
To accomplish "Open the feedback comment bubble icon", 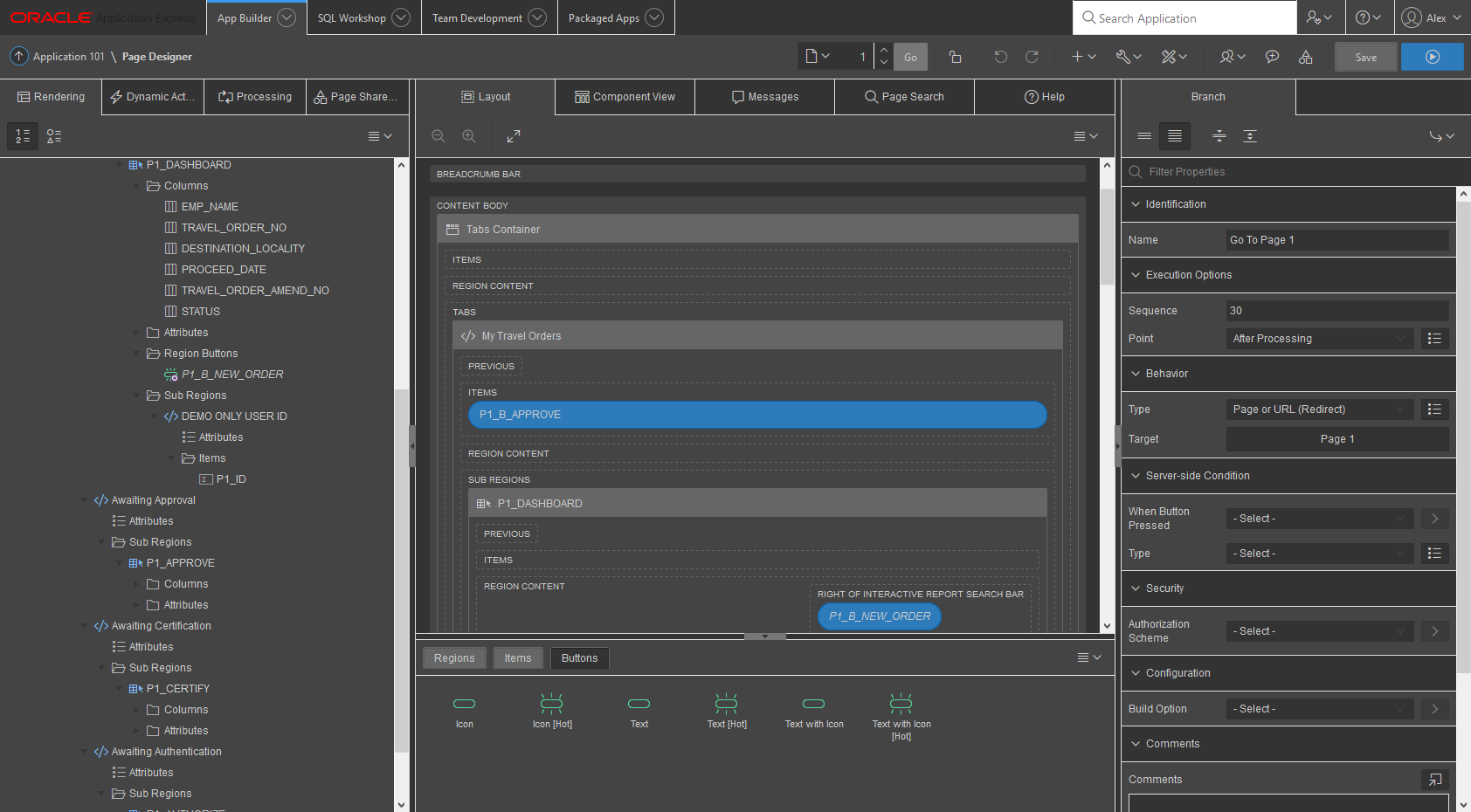I will (1272, 57).
